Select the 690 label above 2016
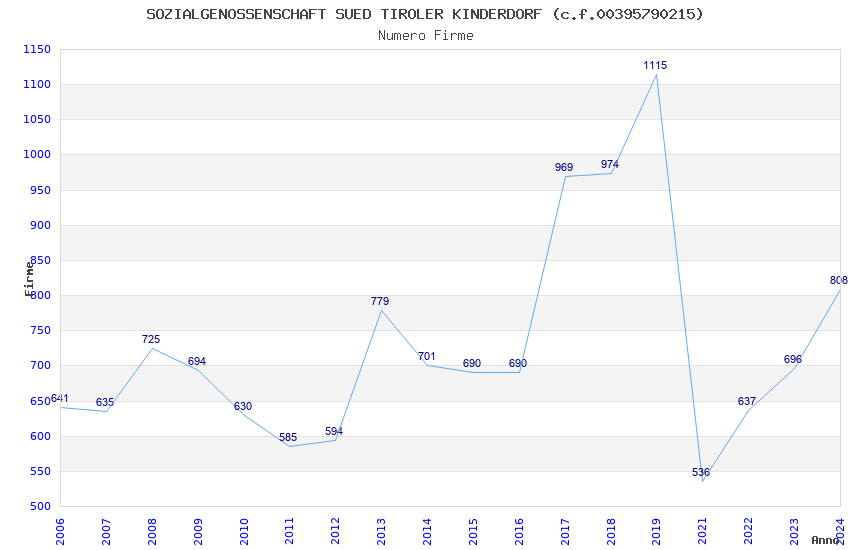Viewport: 850px width, 550px height. 518,364
